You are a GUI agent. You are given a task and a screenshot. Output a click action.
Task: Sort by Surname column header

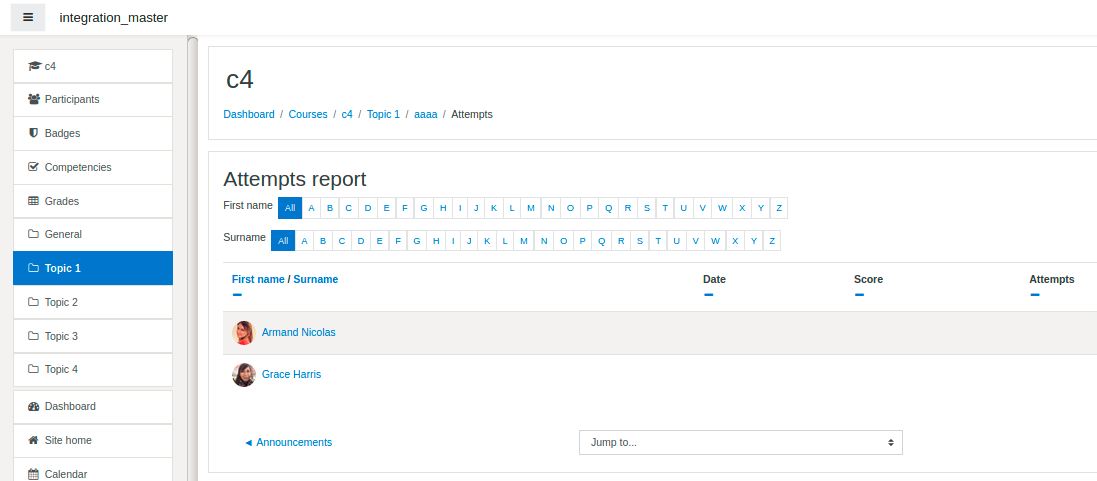click(x=316, y=279)
